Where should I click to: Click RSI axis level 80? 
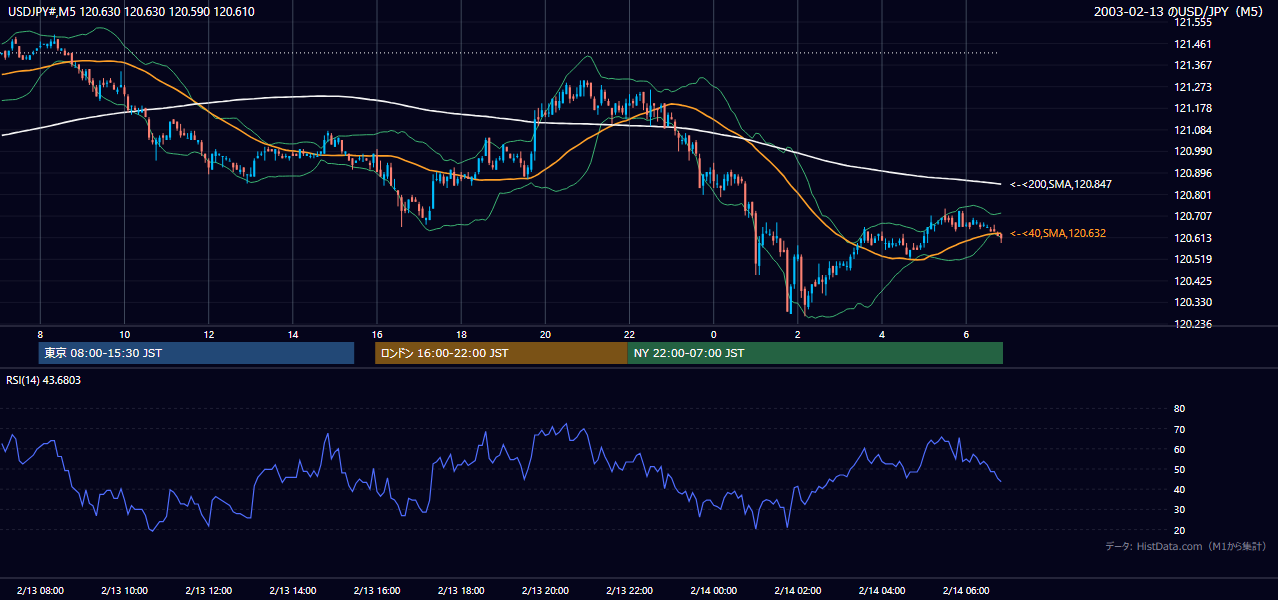[1180, 409]
